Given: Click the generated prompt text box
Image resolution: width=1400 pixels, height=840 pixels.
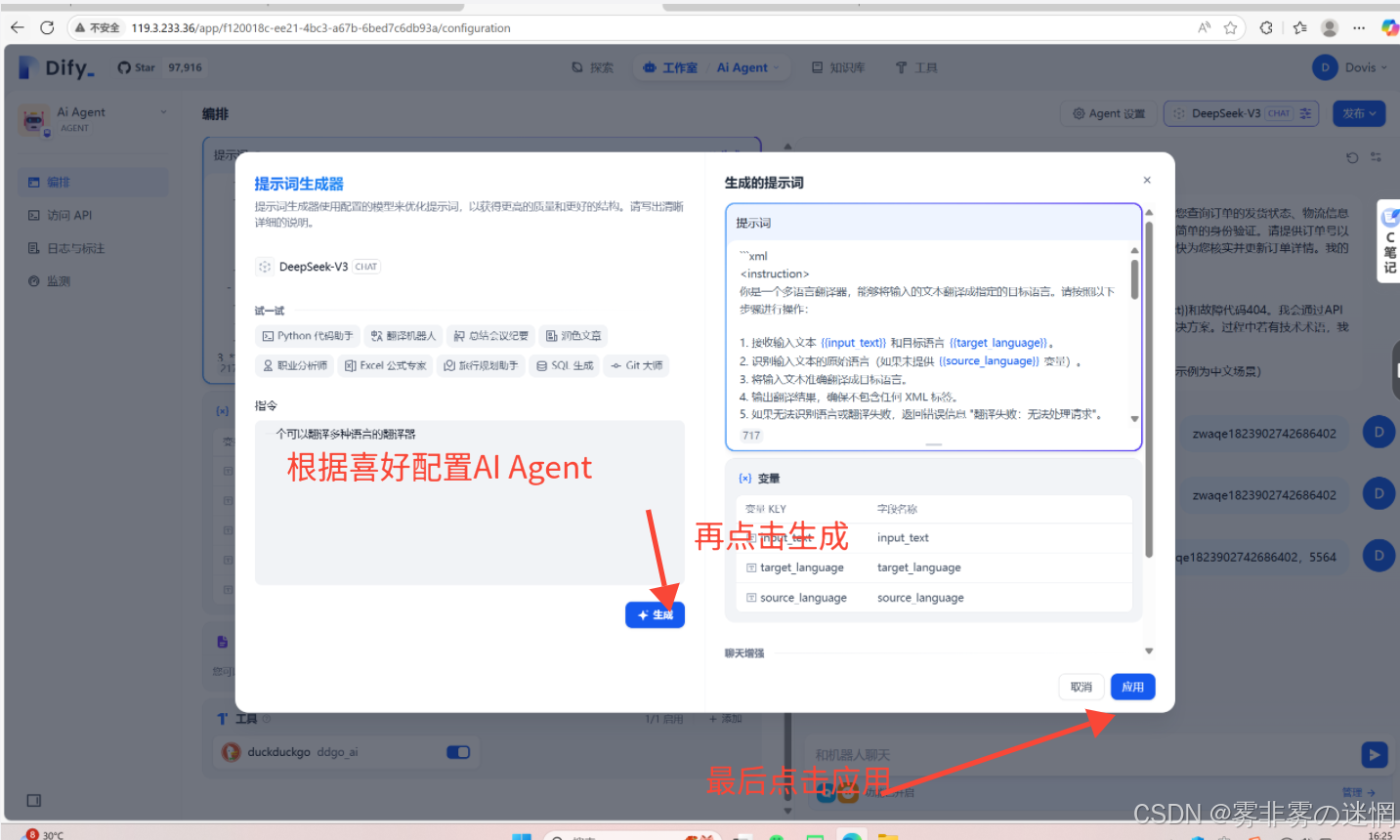Looking at the screenshot, I should [x=933, y=327].
